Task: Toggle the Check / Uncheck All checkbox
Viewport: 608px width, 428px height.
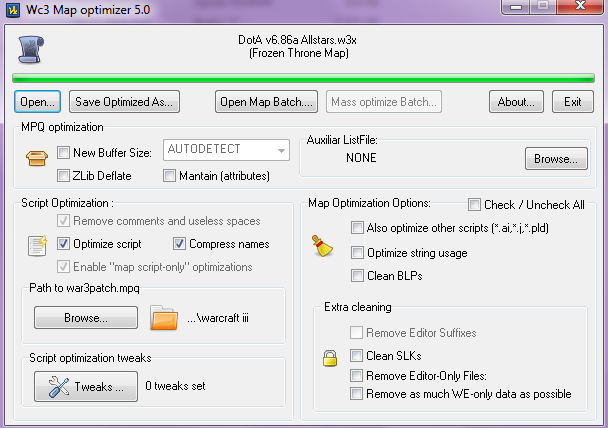Action: (474, 204)
